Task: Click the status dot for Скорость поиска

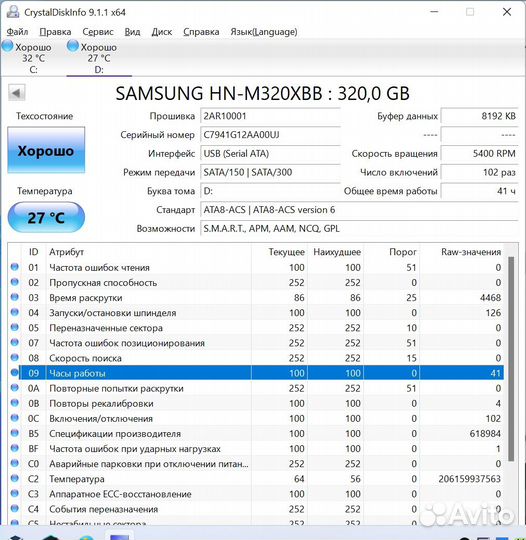Action: tap(14, 357)
